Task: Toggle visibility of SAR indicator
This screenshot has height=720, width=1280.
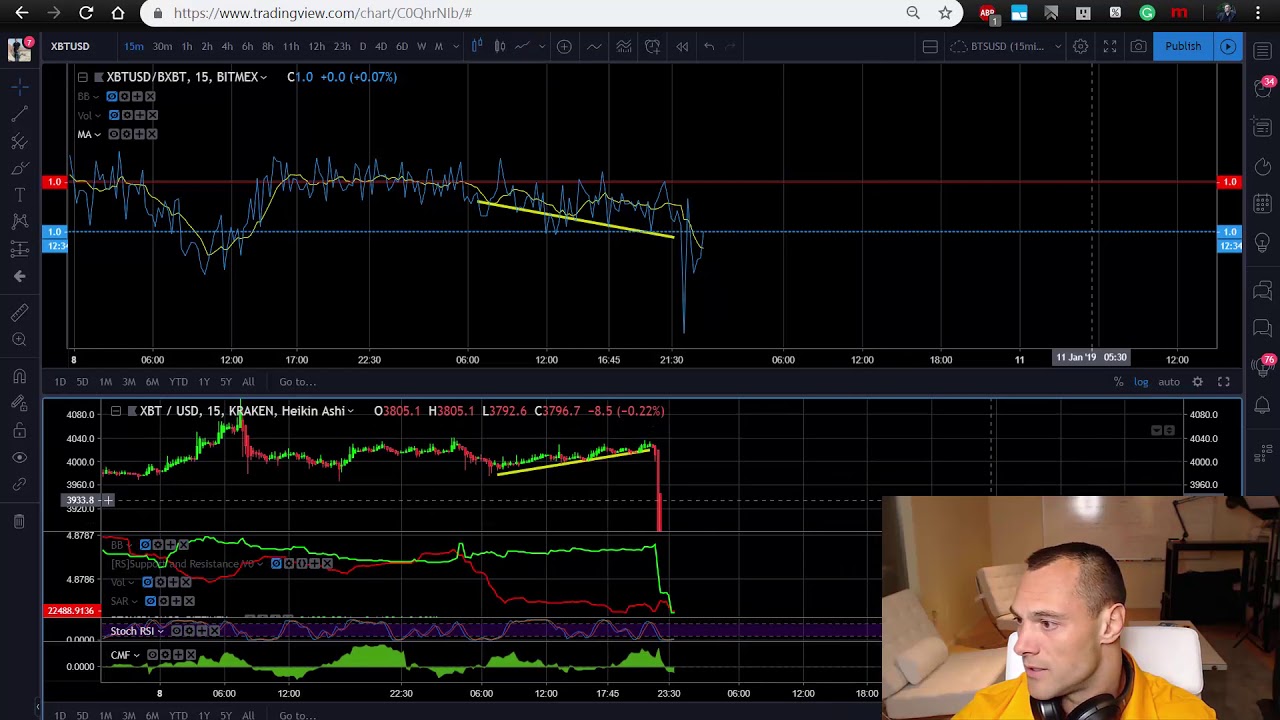Action: click(x=150, y=601)
